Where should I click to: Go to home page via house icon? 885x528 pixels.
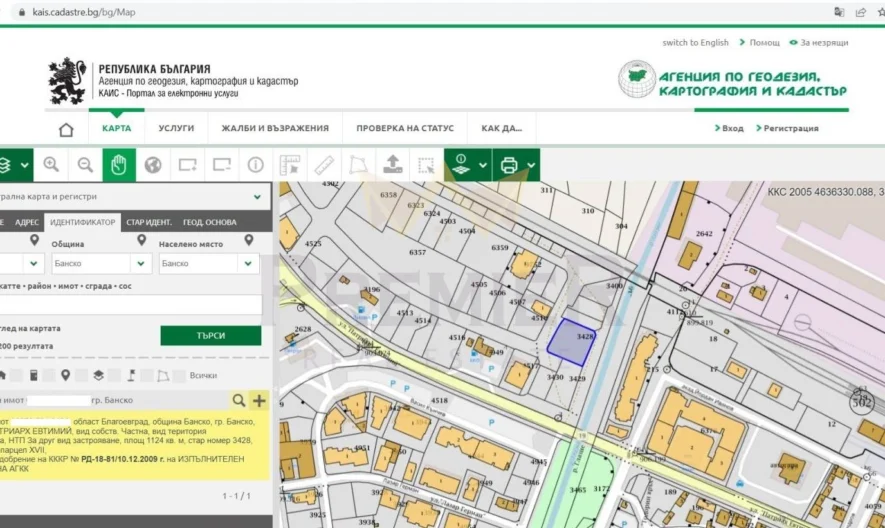pyautogui.click(x=66, y=129)
